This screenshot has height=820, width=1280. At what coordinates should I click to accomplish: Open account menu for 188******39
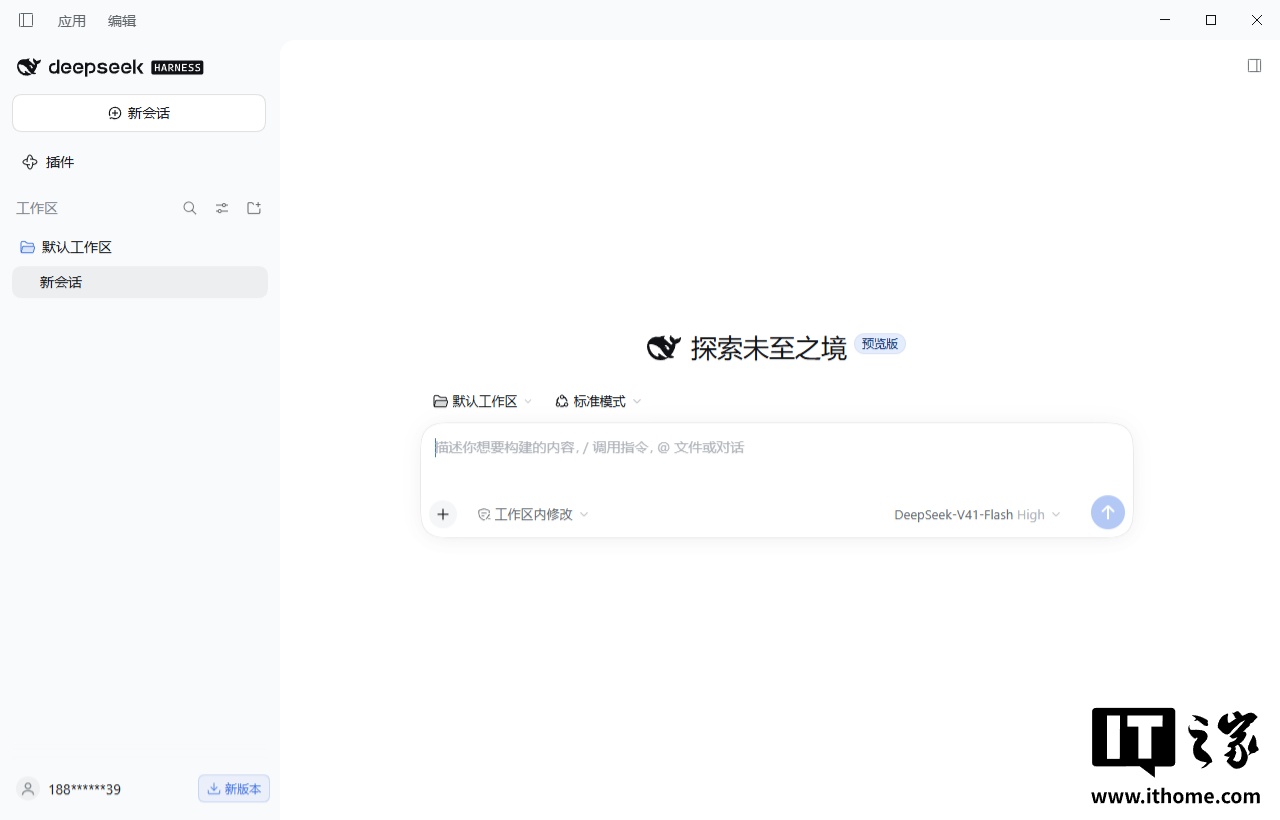[85, 789]
